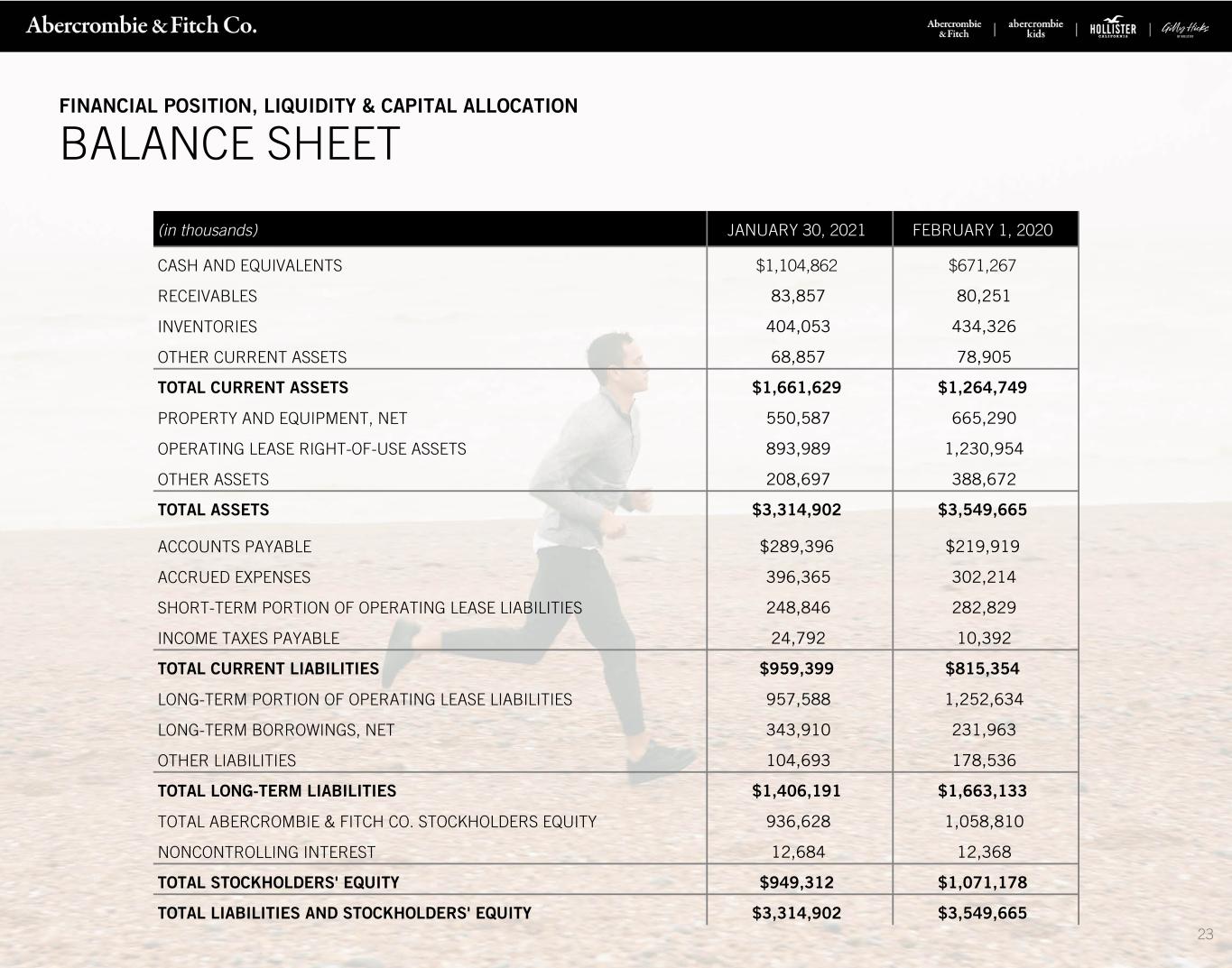This screenshot has height=968, width=1232.
Task: Select SHORT-TERM PORTION OF OPERATING LEASE LIABILITIES label
Action: pos(370,608)
